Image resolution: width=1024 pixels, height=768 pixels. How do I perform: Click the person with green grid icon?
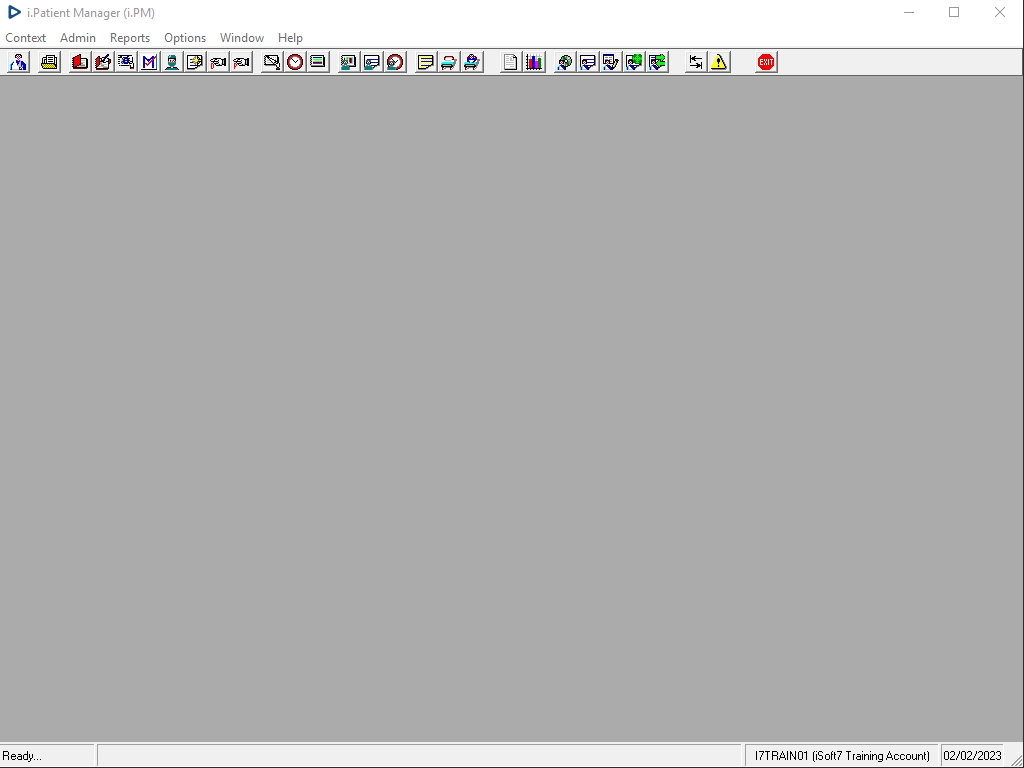point(633,62)
